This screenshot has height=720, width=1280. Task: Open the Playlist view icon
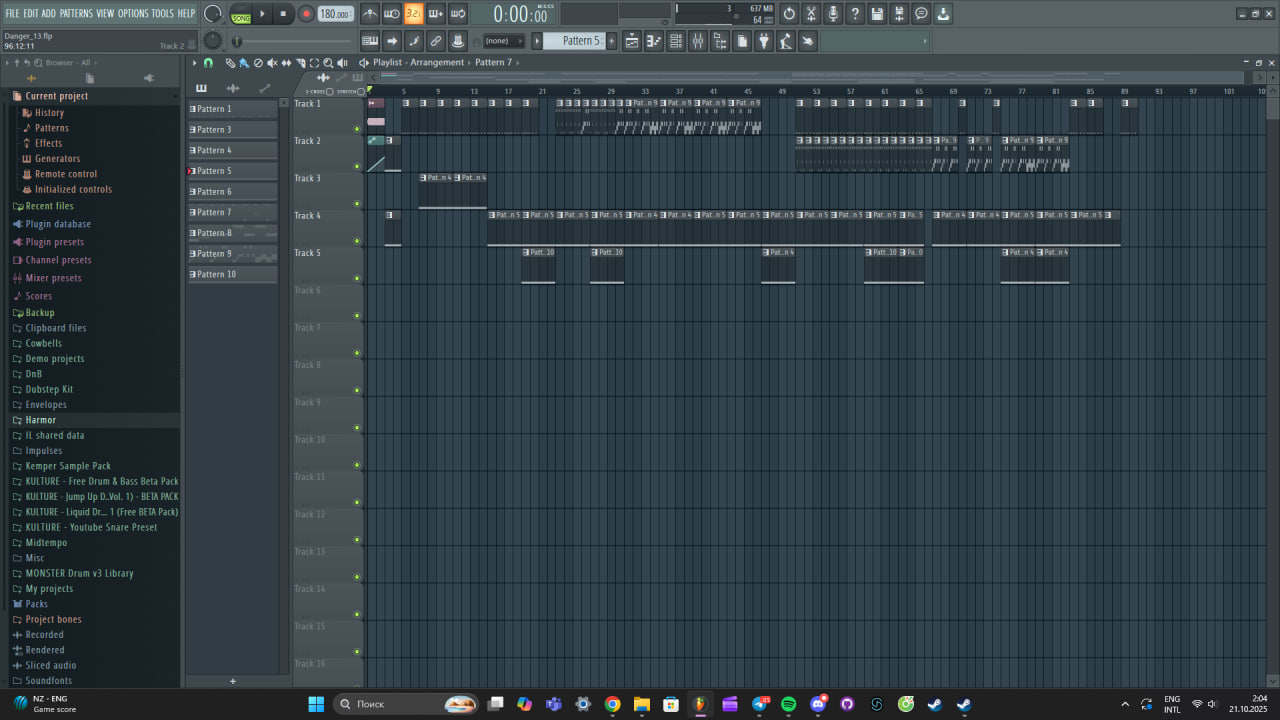click(632, 41)
